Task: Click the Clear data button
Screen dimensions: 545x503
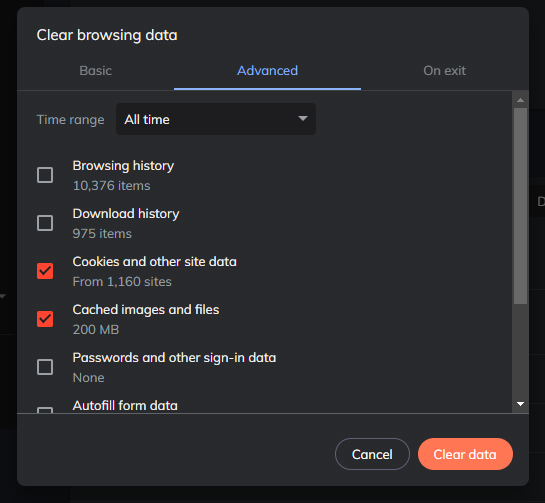Action: click(x=465, y=454)
